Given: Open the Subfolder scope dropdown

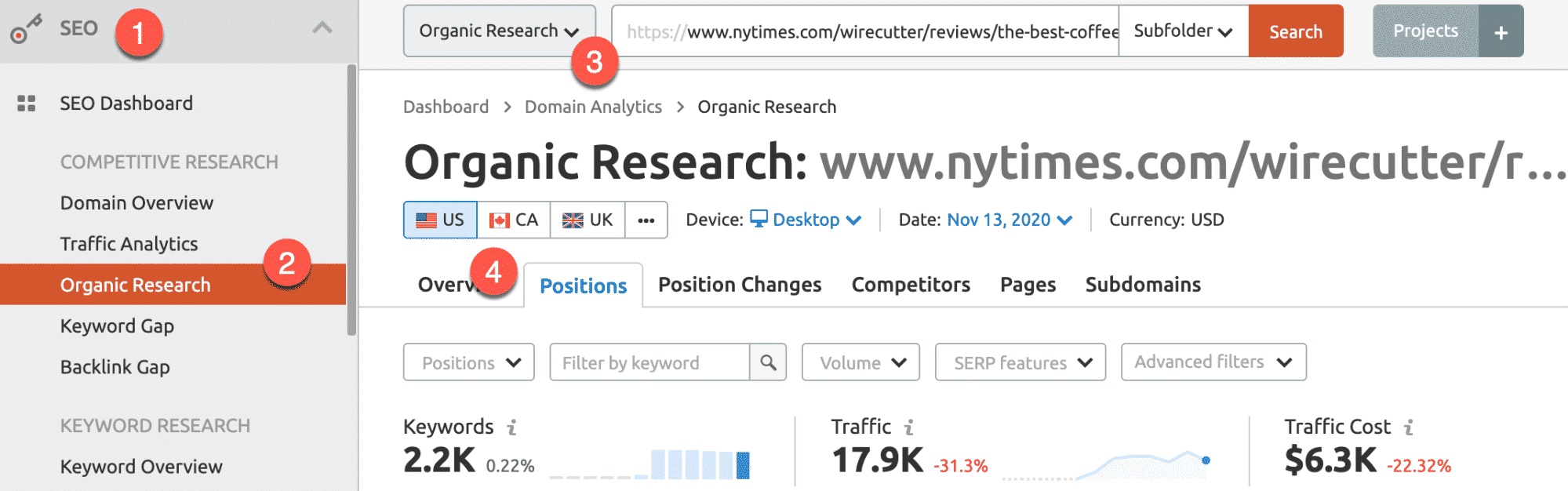Looking at the screenshot, I should click(x=1183, y=31).
